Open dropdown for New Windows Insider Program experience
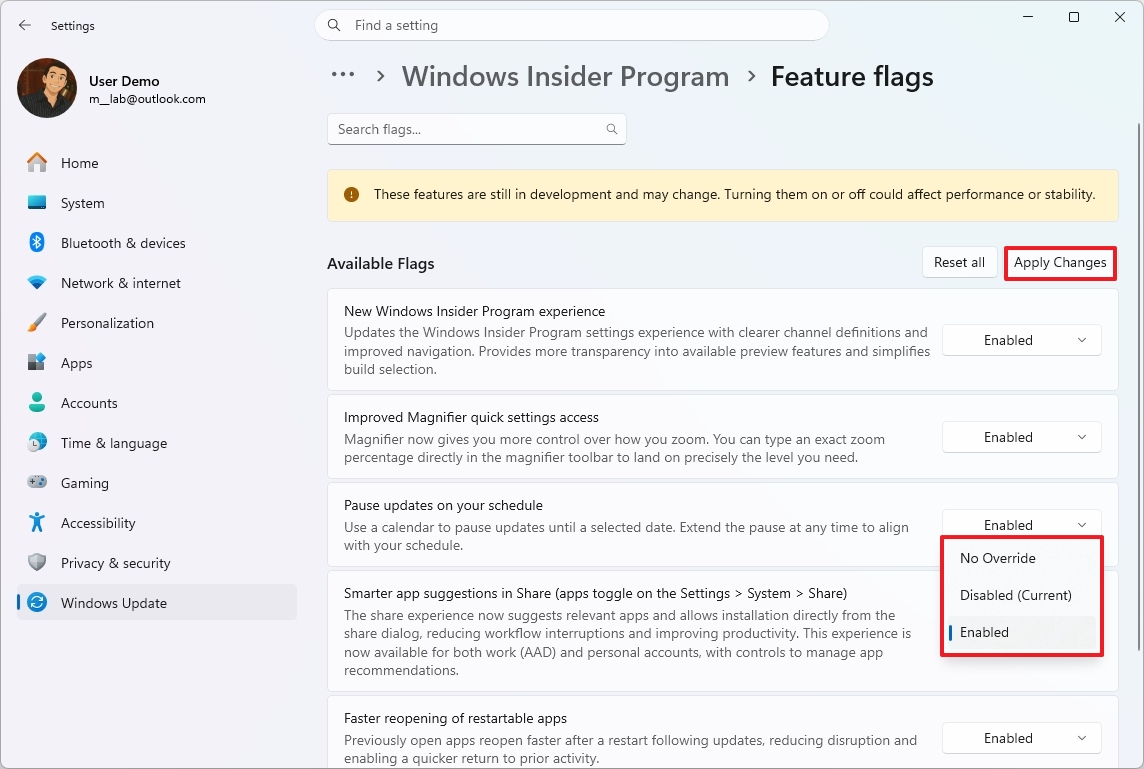The width and height of the screenshot is (1144, 769). pyautogui.click(x=1021, y=340)
